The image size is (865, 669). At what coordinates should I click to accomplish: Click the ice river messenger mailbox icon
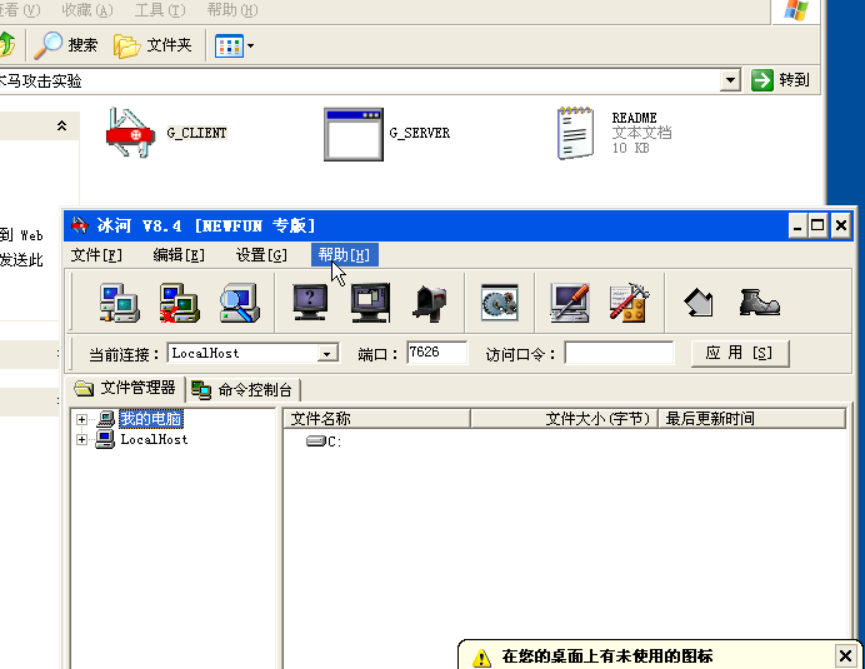pos(430,303)
